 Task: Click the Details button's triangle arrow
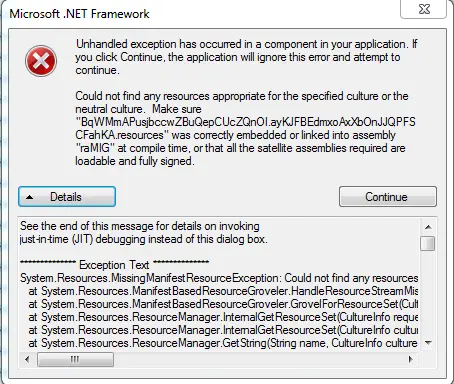click(30, 197)
